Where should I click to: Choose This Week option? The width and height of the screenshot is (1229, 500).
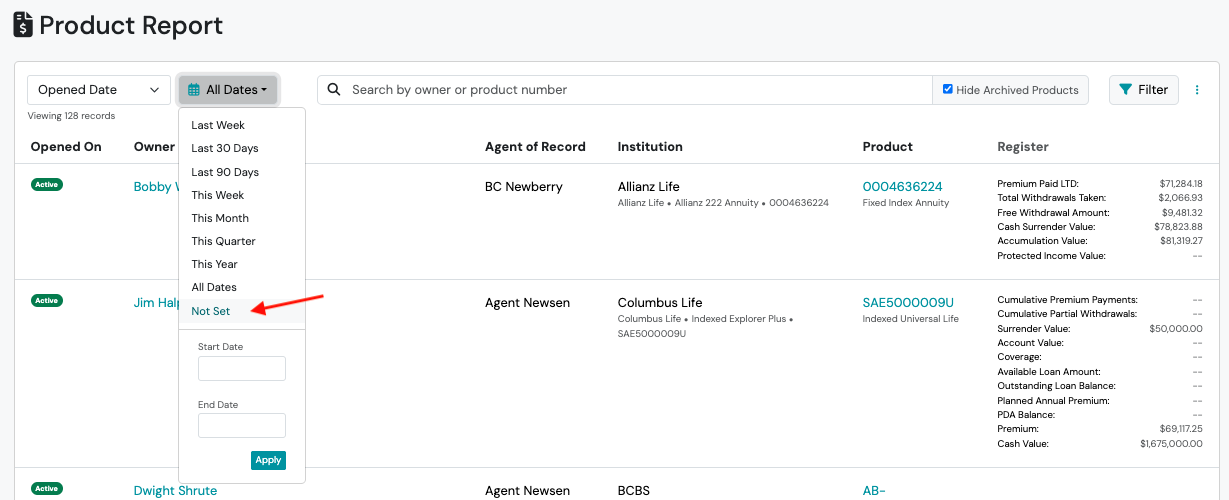[218, 195]
